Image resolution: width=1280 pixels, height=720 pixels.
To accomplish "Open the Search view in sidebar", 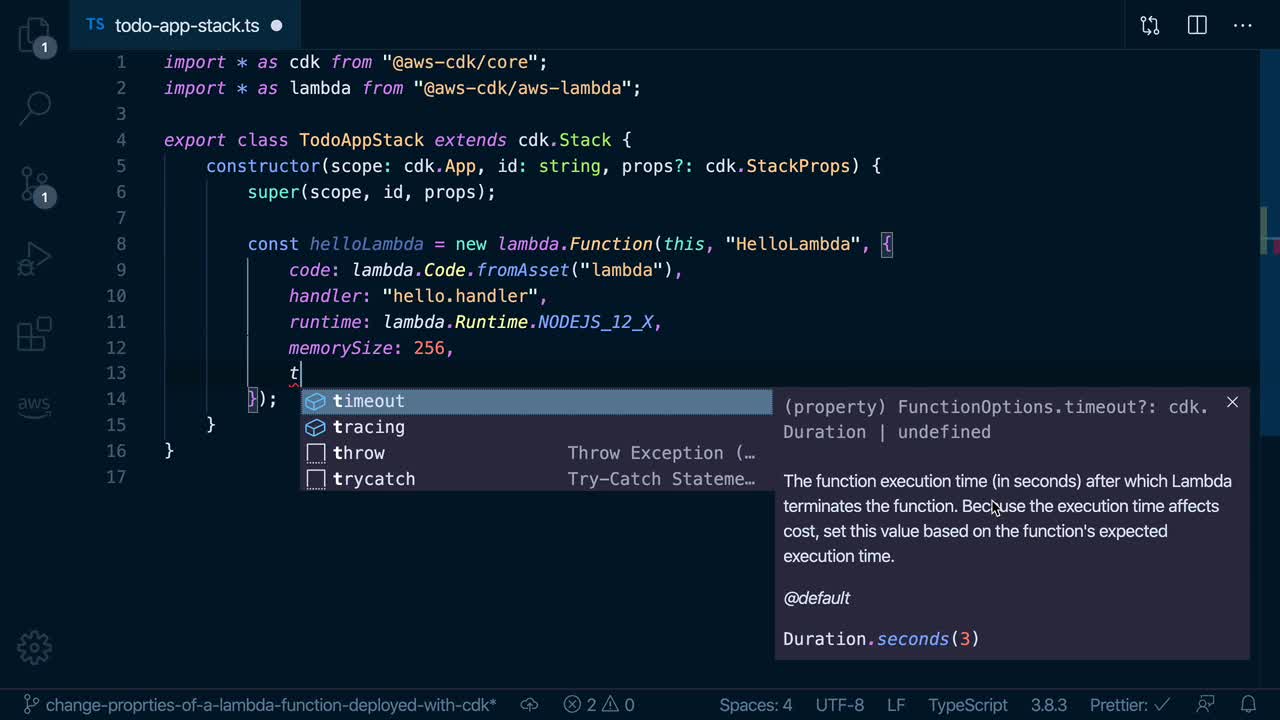I will click(34, 107).
